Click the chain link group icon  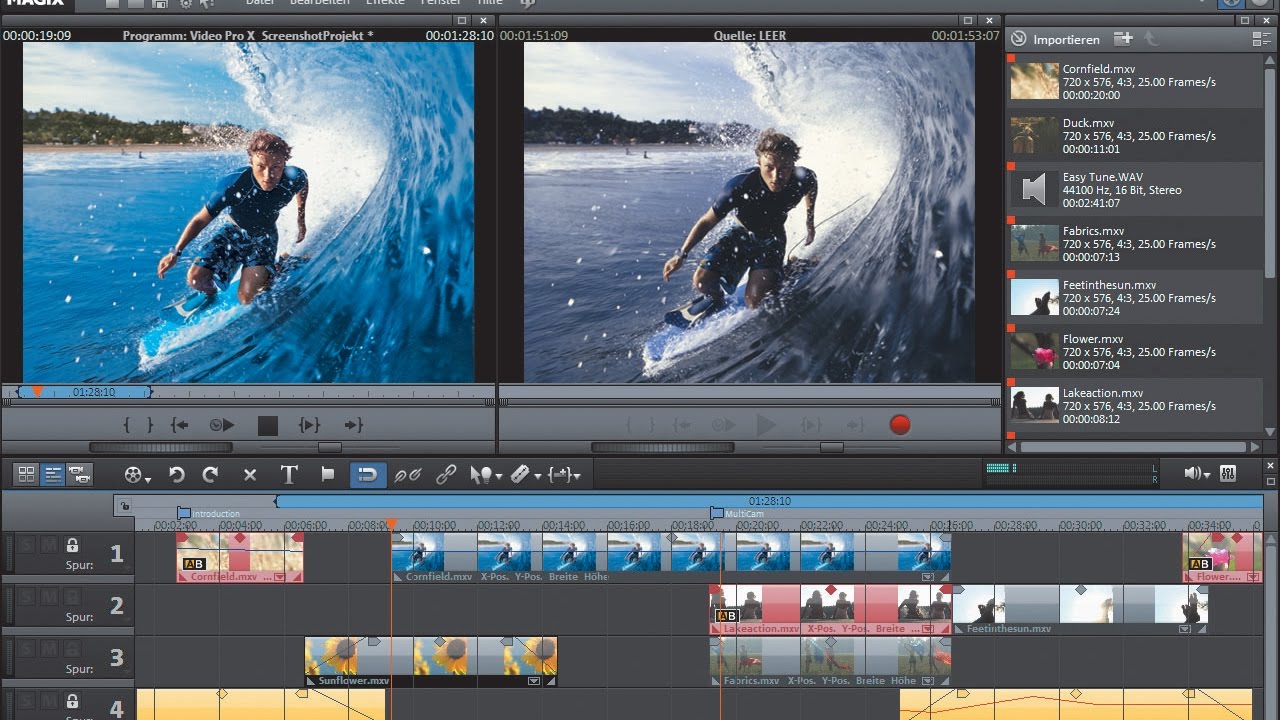coord(446,475)
